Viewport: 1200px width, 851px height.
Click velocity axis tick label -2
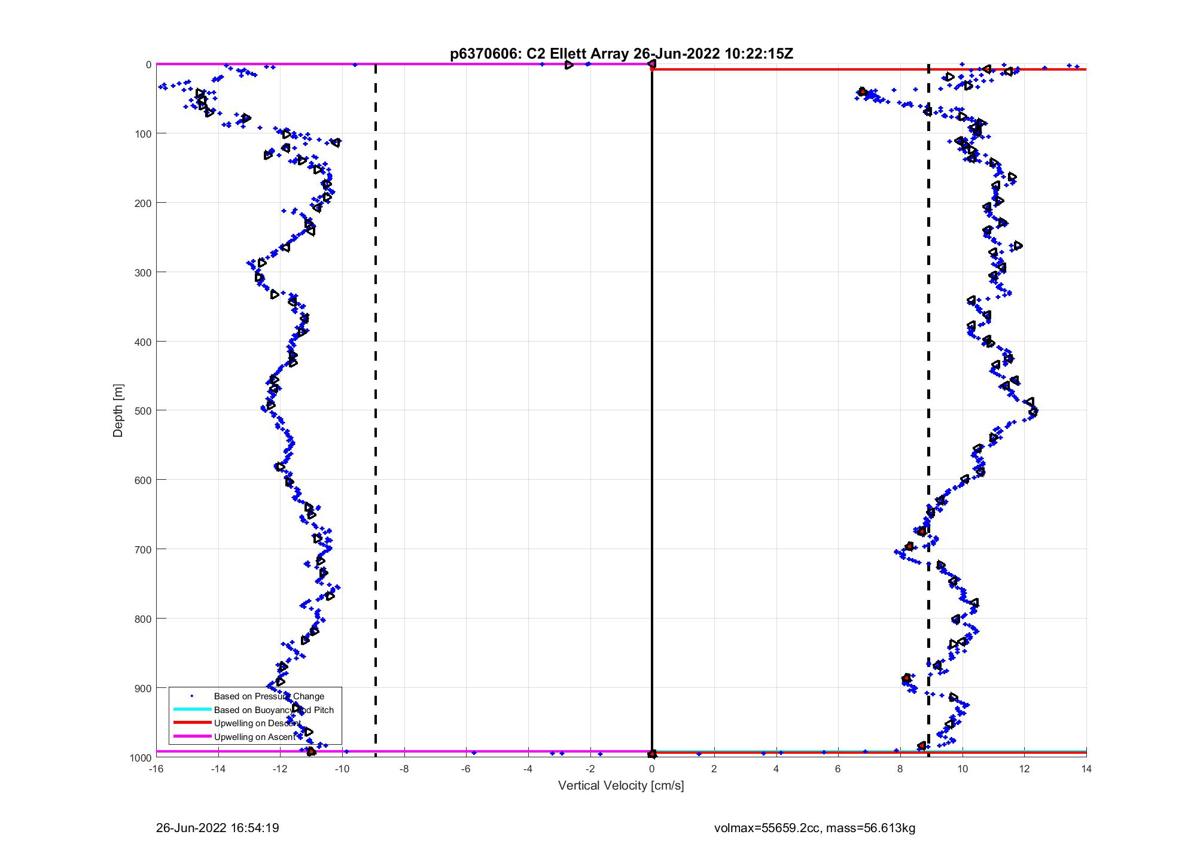point(590,769)
